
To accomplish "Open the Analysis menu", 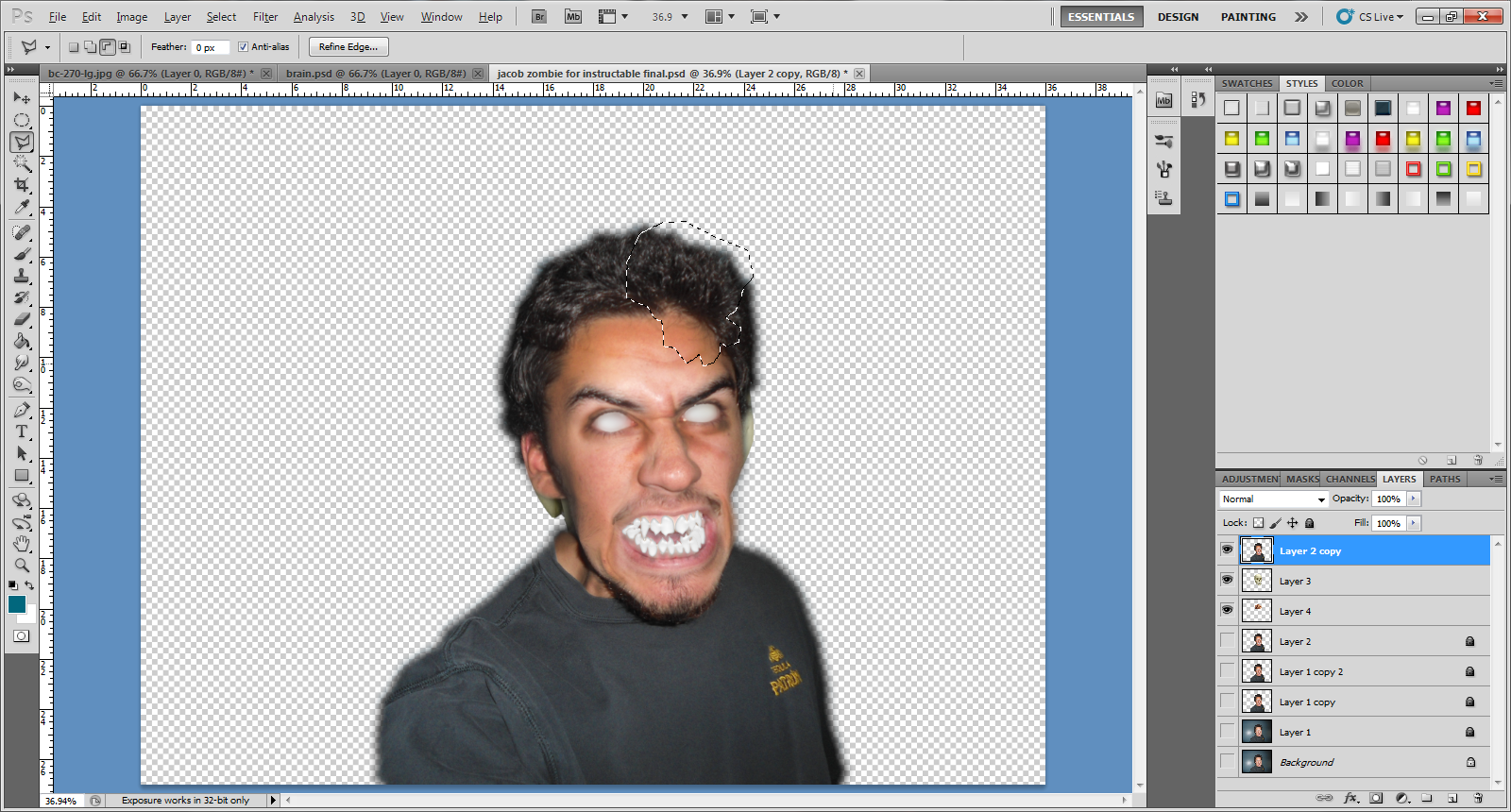I will click(x=314, y=17).
